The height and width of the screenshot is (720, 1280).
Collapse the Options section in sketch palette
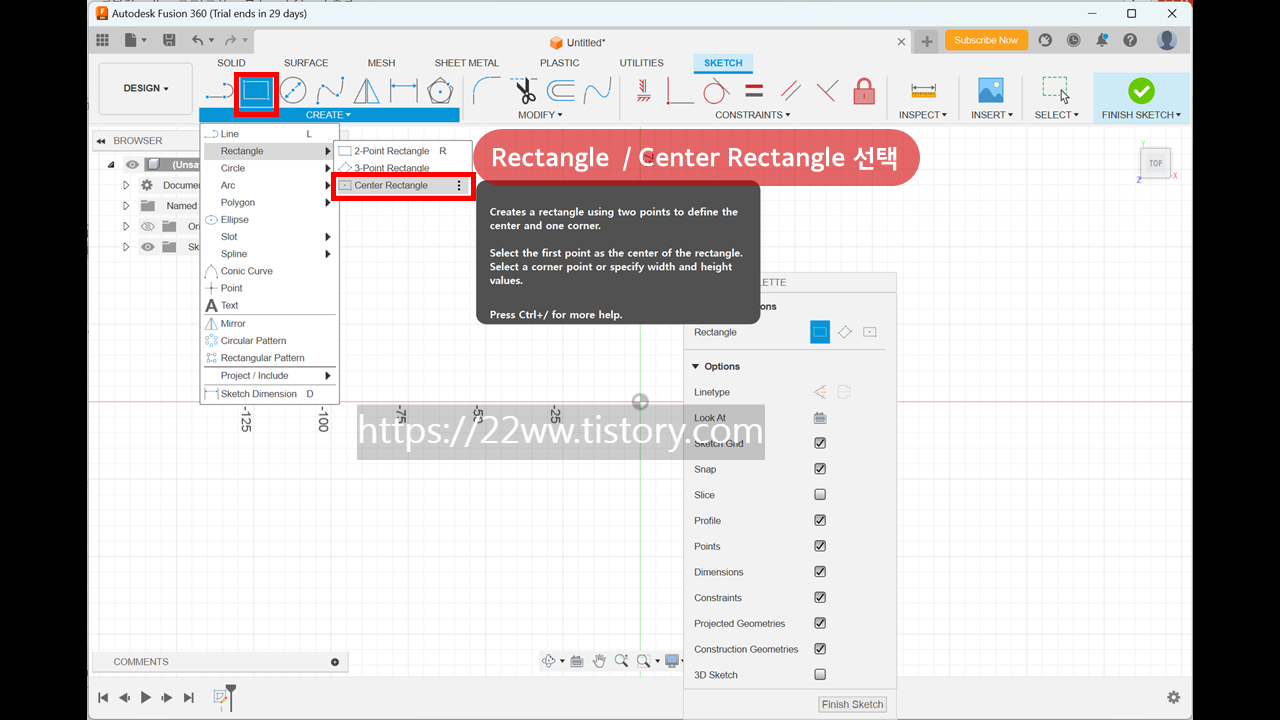[x=696, y=367]
